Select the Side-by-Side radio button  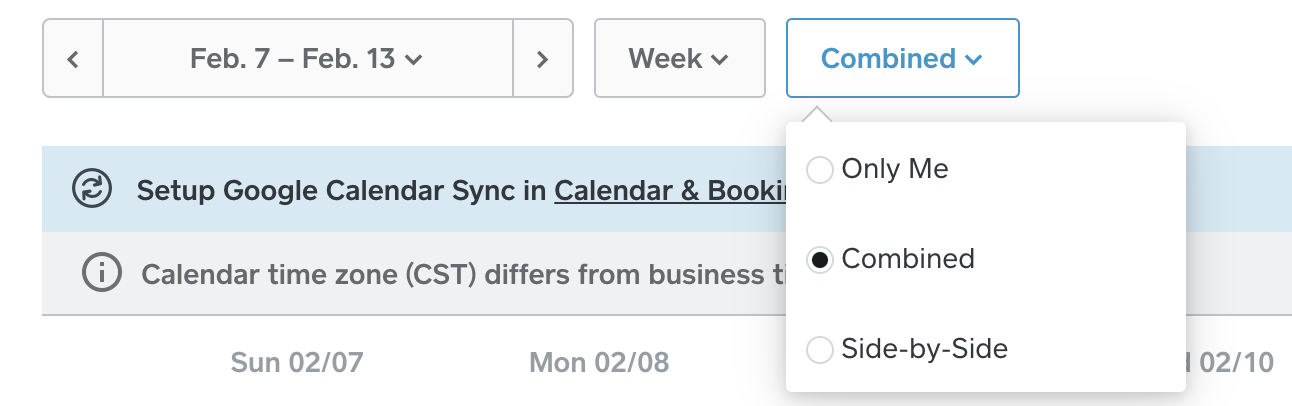(819, 350)
